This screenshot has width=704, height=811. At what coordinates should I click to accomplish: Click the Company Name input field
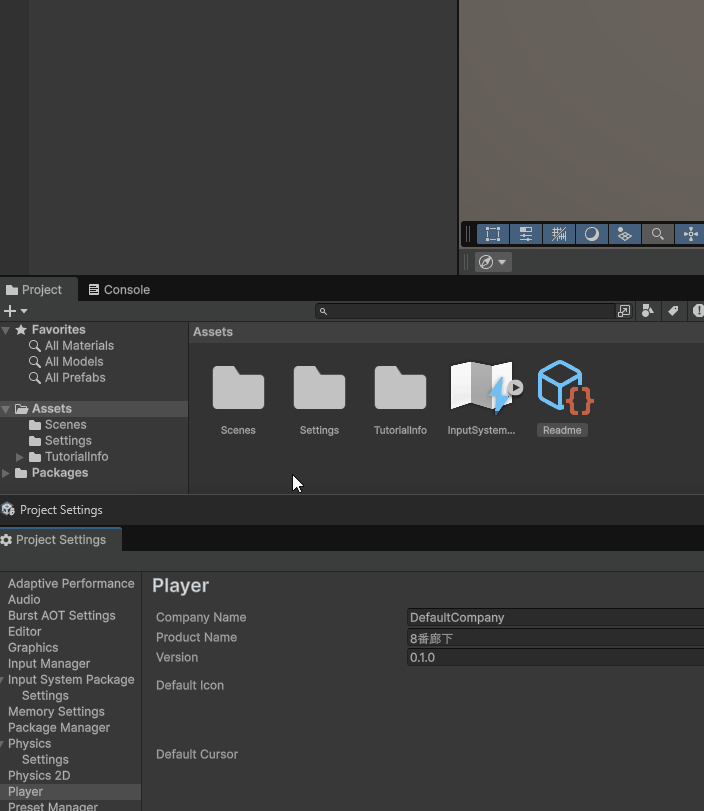(x=555, y=618)
